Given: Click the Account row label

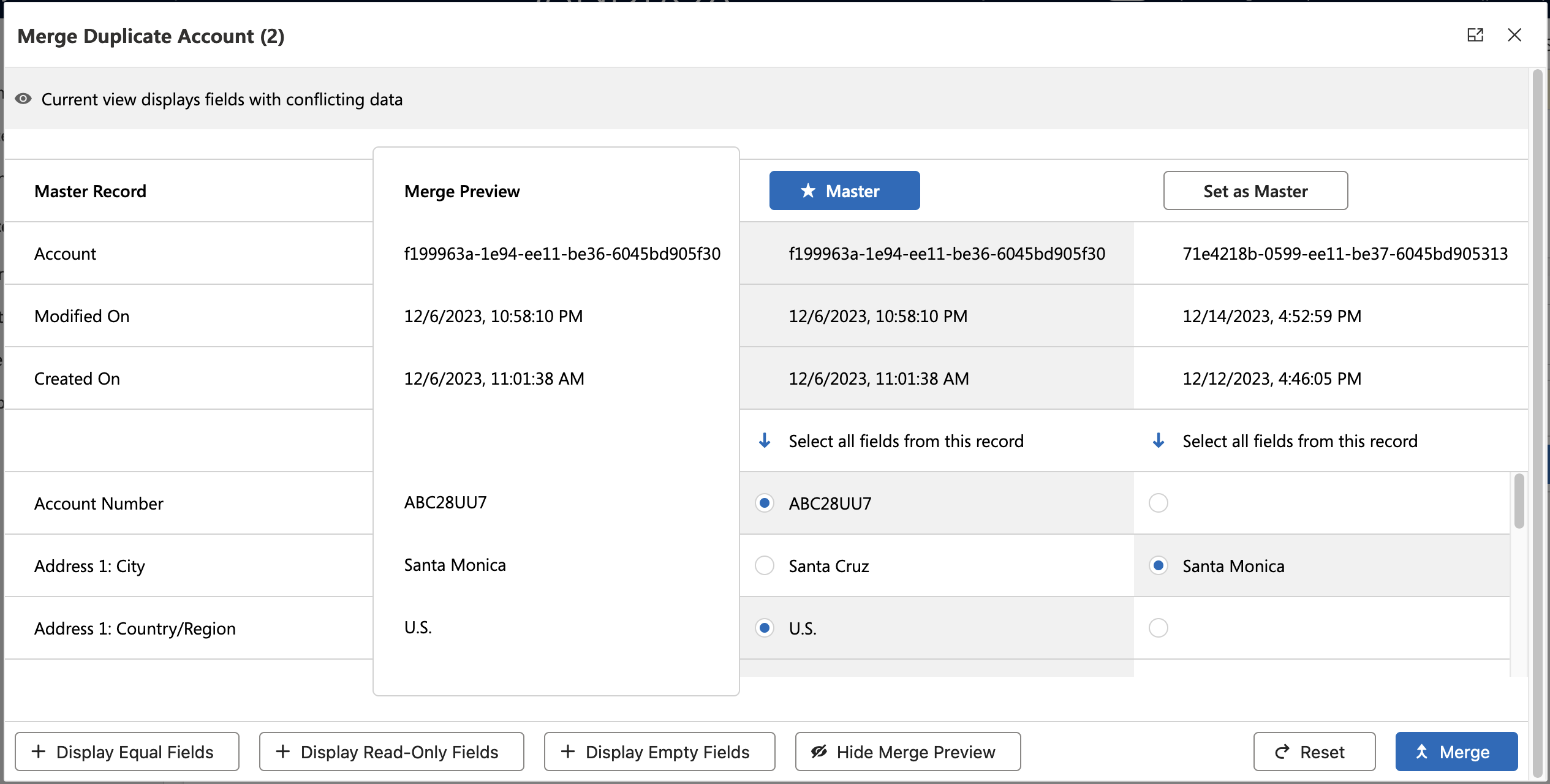Looking at the screenshot, I should pos(65,254).
